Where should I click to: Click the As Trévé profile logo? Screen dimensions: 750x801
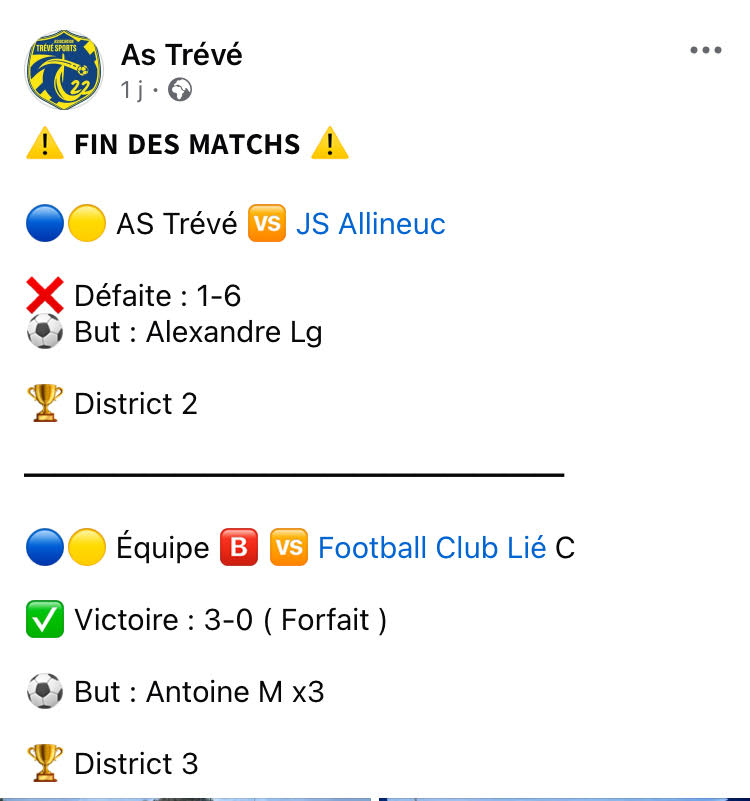click(x=64, y=70)
